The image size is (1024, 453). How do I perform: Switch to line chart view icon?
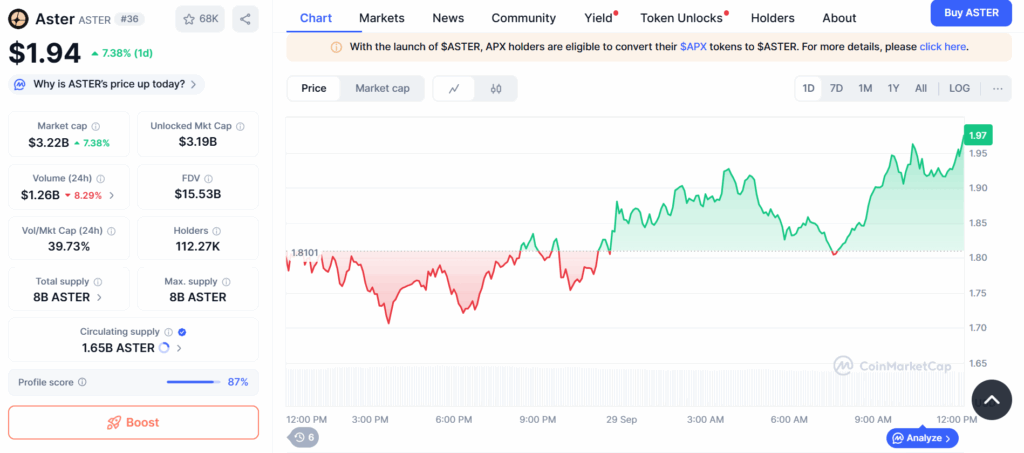click(454, 88)
